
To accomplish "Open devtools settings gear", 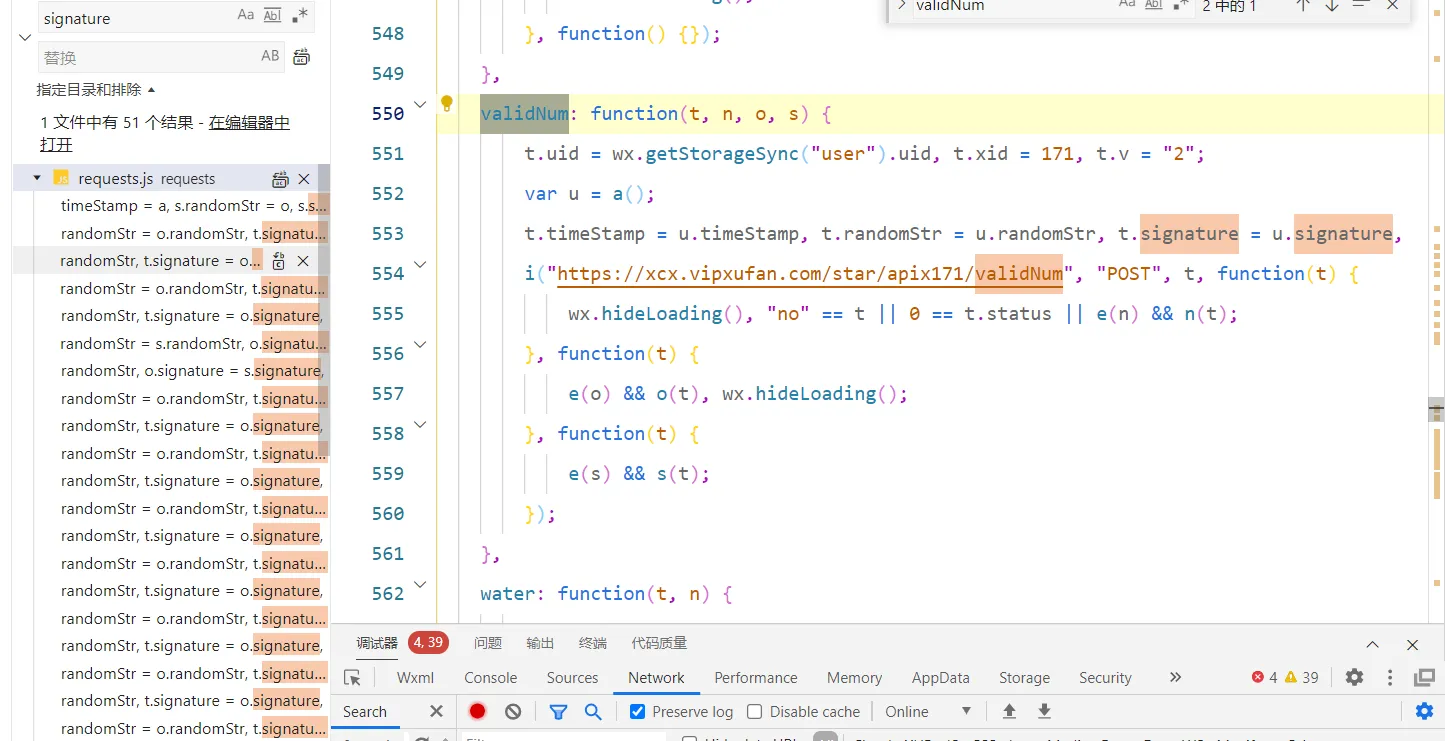I will [x=1354, y=677].
